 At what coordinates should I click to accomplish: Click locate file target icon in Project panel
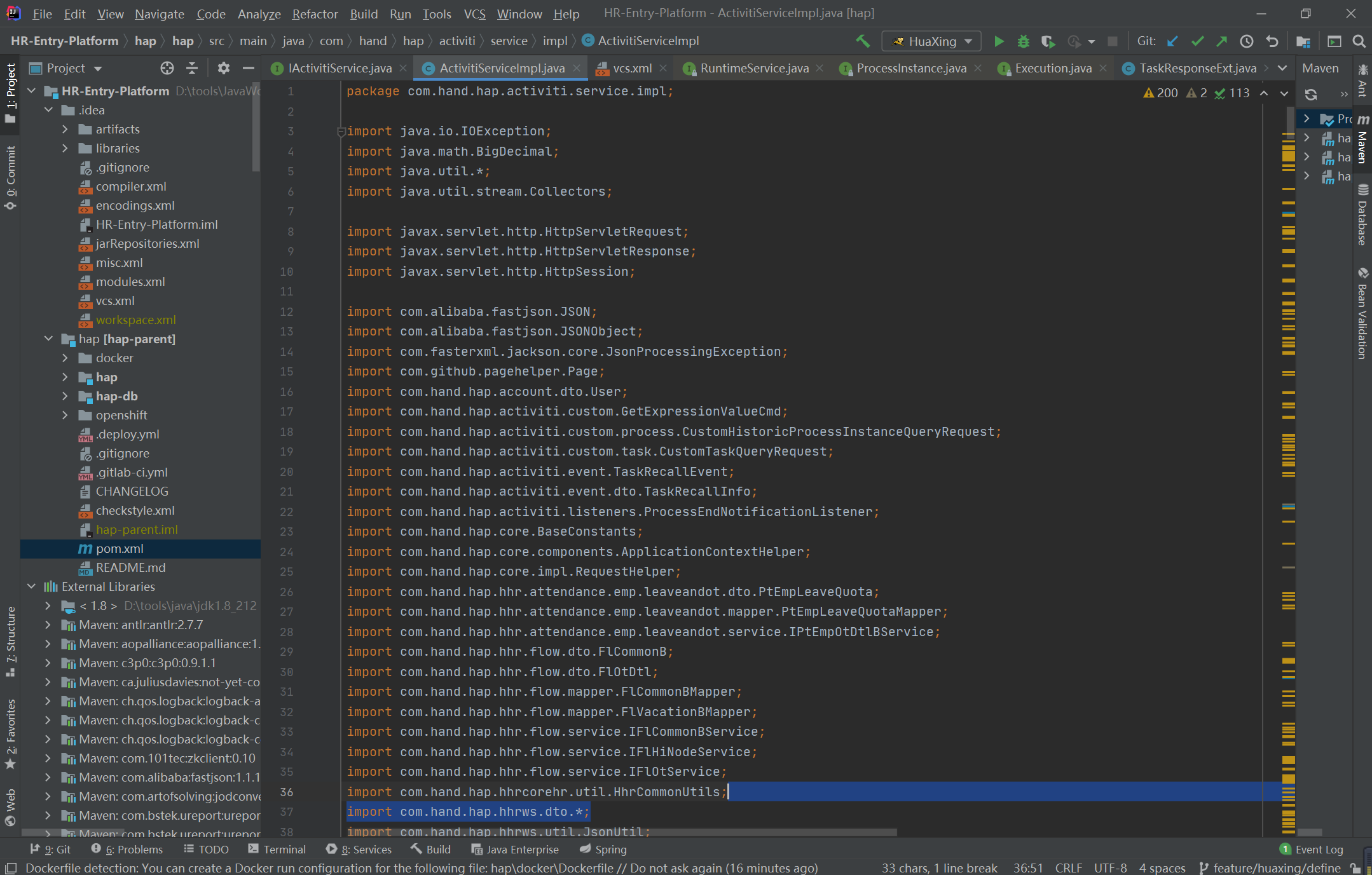(x=167, y=68)
